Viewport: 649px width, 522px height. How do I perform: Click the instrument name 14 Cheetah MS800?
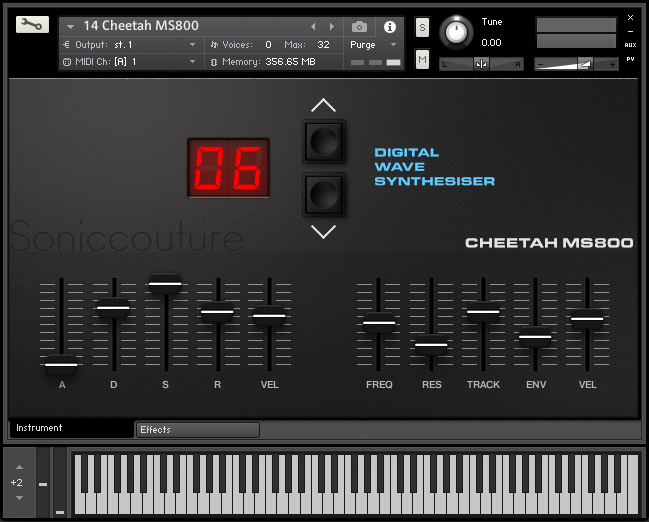141,26
